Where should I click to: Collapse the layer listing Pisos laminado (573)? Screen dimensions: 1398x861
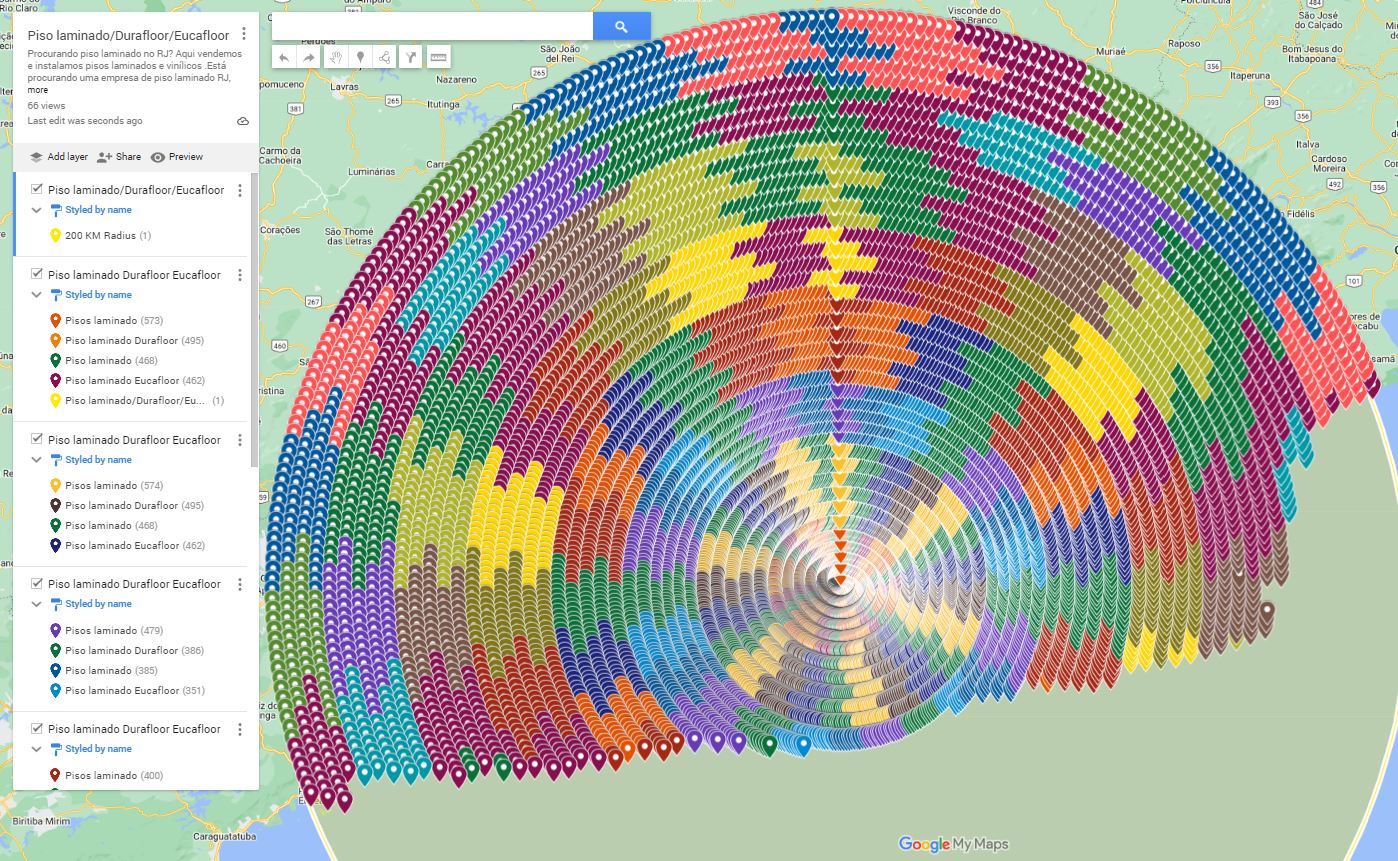[x=37, y=295]
